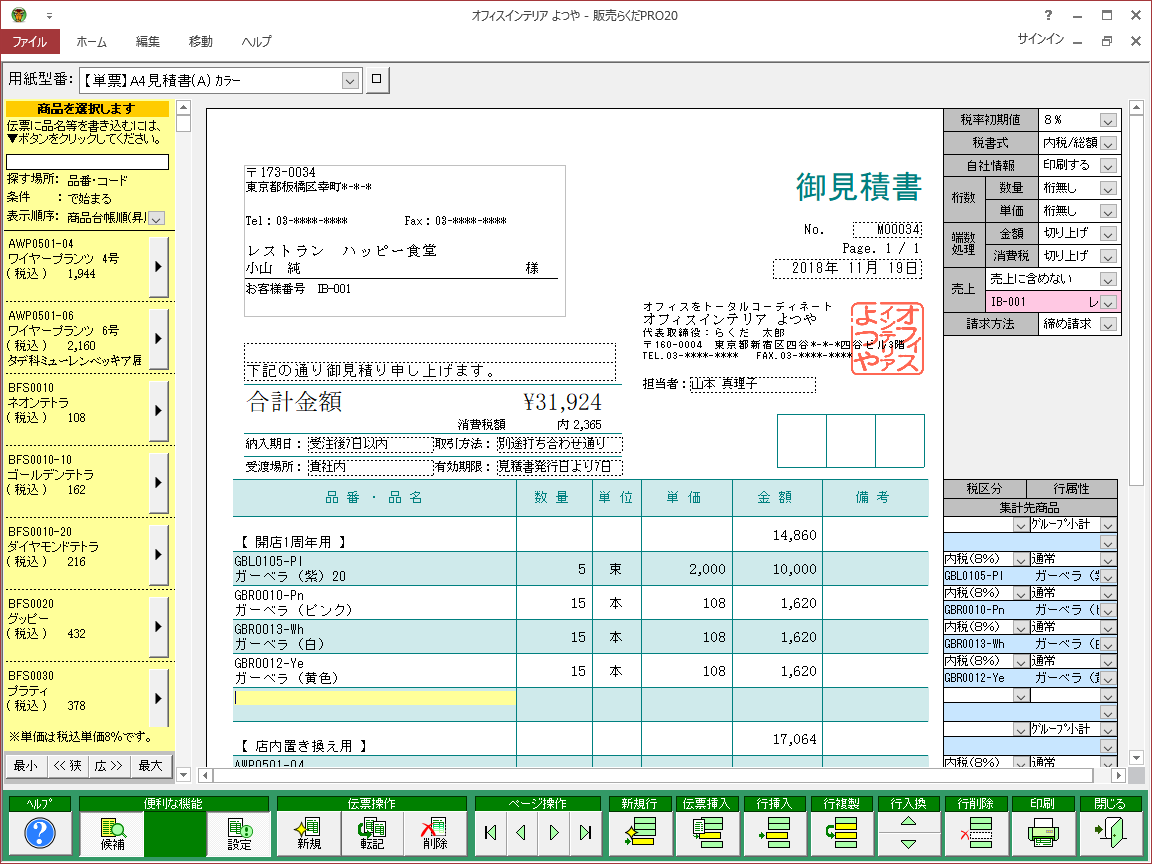This screenshot has height=864, width=1152.
Task: Click the slip number M00034 field
Action: click(887, 229)
